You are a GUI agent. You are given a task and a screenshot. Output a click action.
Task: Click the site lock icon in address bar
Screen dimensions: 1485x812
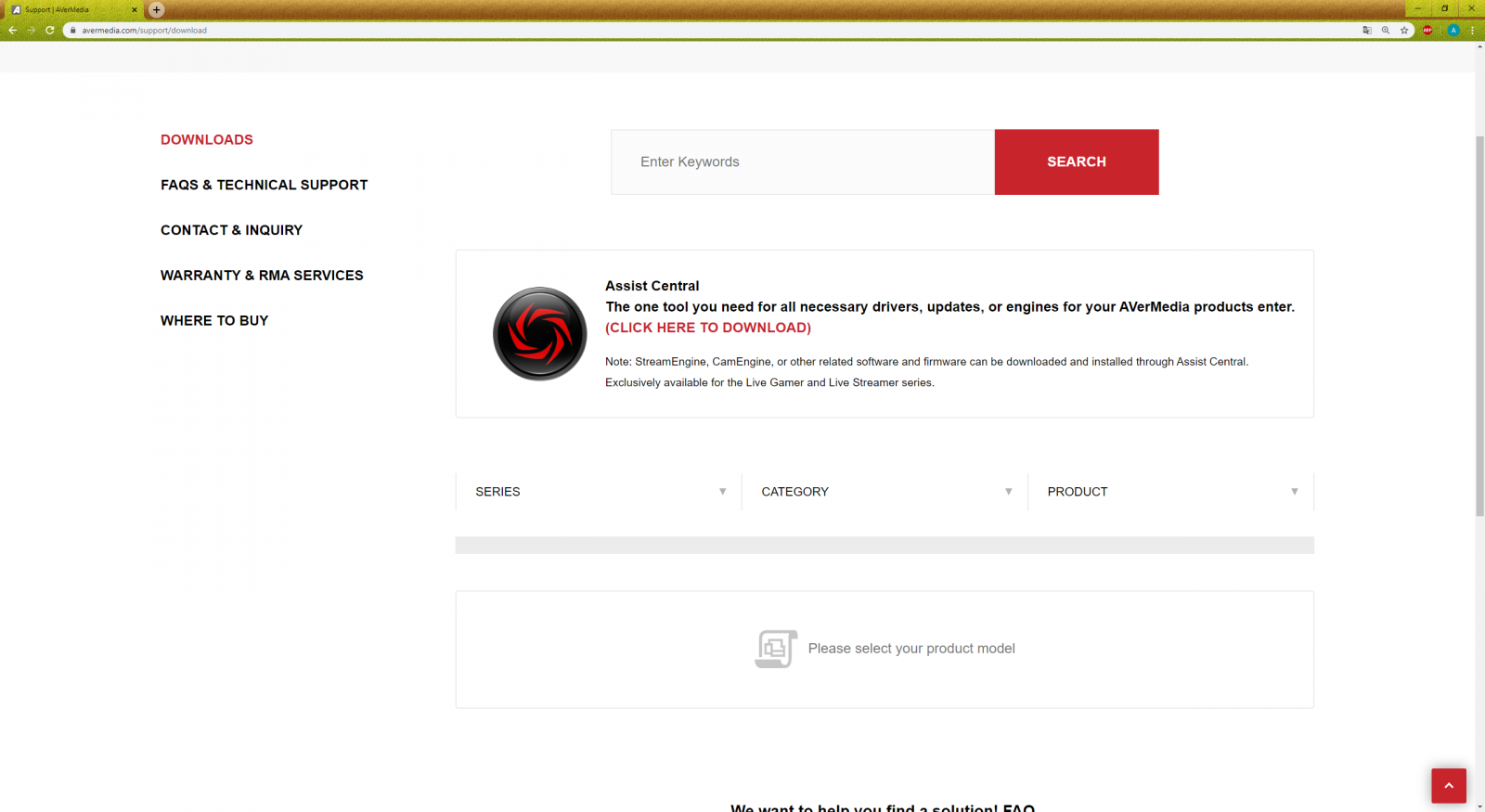72,31
